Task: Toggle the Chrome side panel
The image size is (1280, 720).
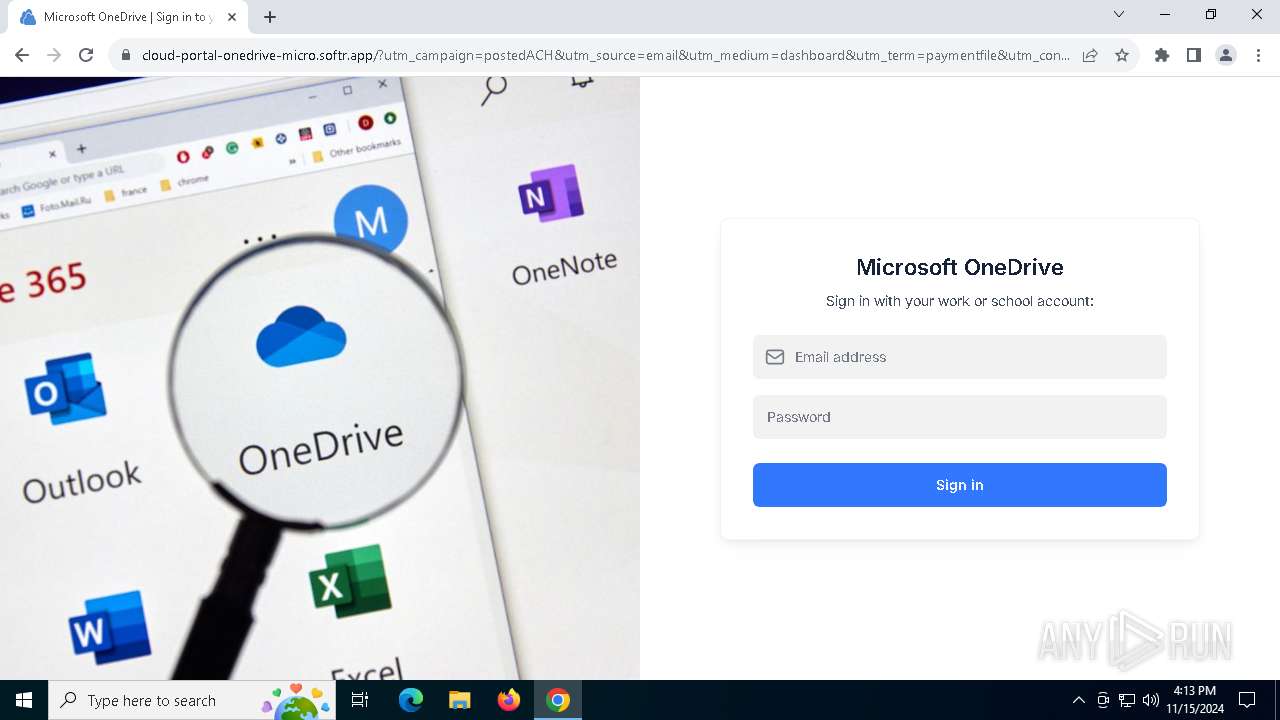Action: (1194, 56)
